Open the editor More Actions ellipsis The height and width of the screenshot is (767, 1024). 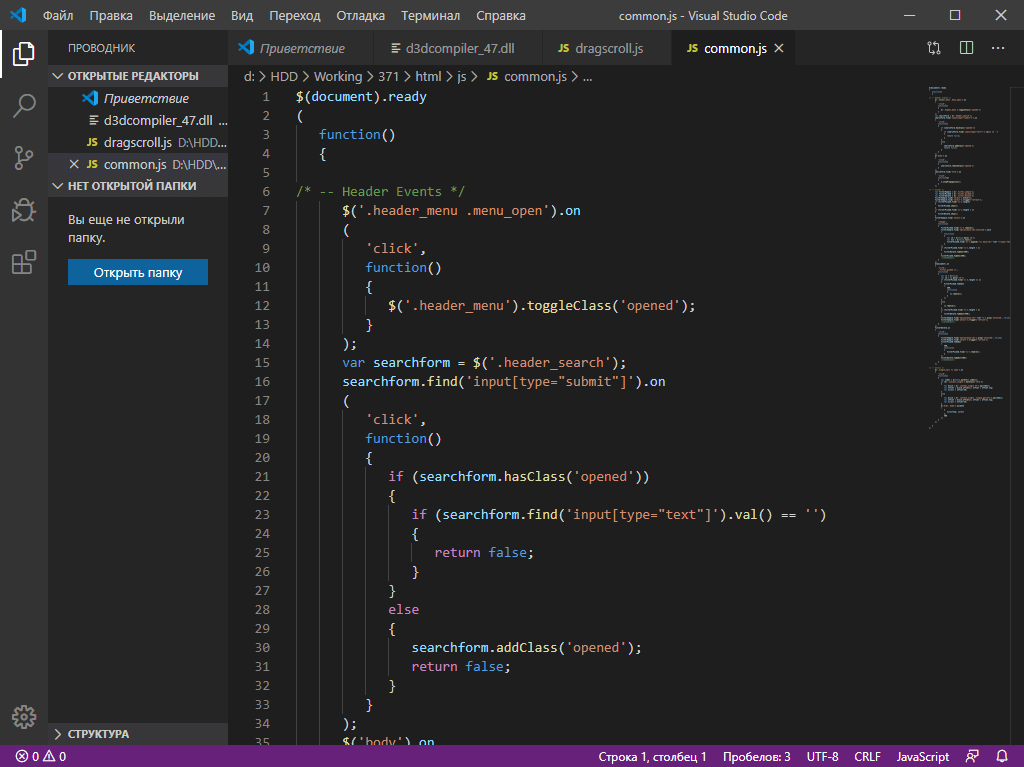coord(998,48)
